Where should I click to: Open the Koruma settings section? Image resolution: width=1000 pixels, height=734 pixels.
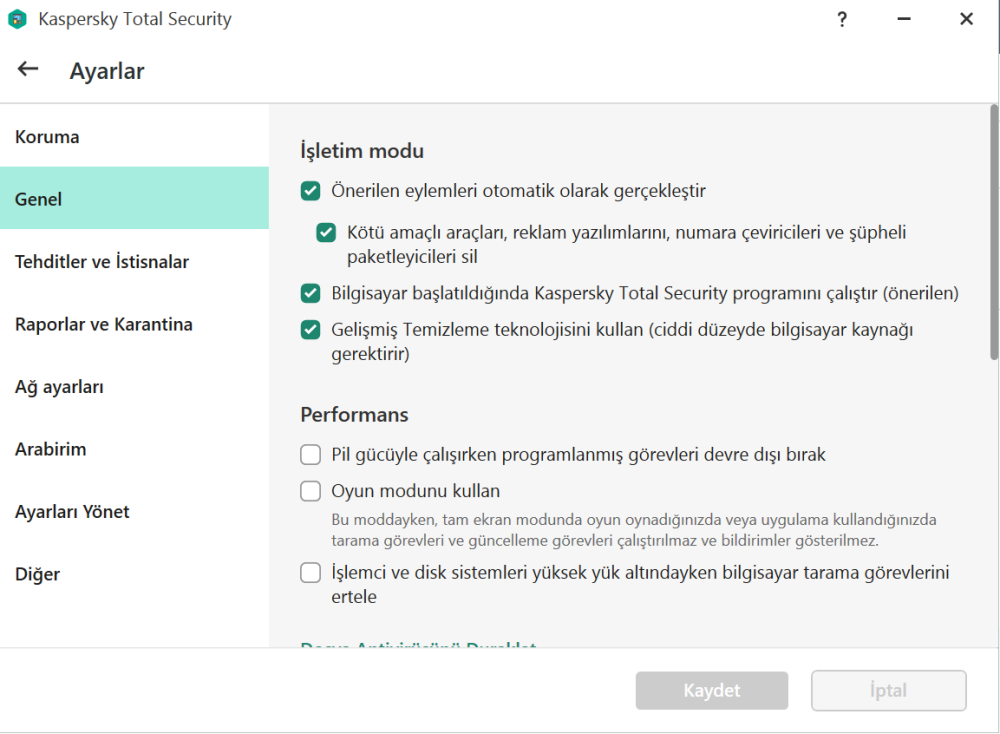tap(134, 137)
